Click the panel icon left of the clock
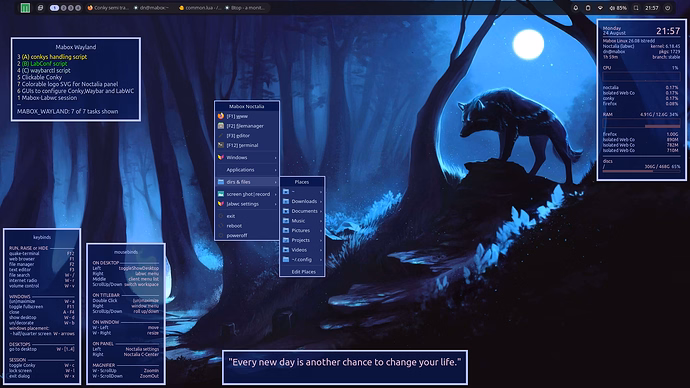The height and width of the screenshot is (388, 690). [x=636, y=7]
